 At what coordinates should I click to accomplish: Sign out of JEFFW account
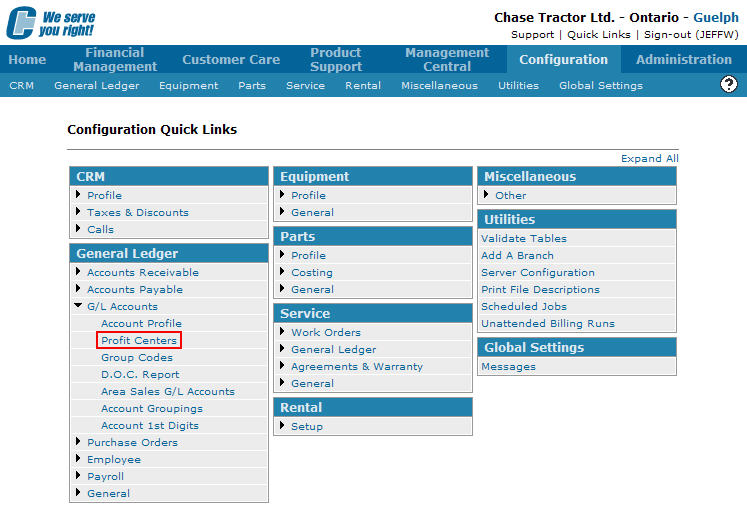click(x=691, y=35)
